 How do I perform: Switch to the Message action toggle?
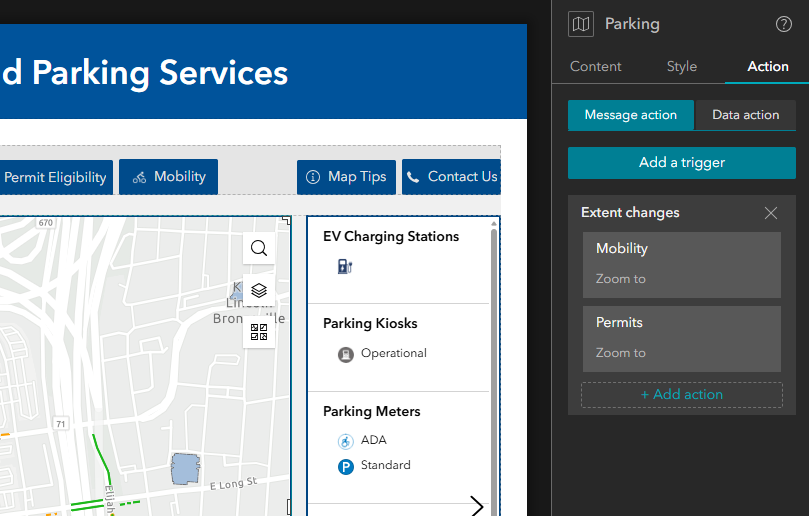click(631, 115)
